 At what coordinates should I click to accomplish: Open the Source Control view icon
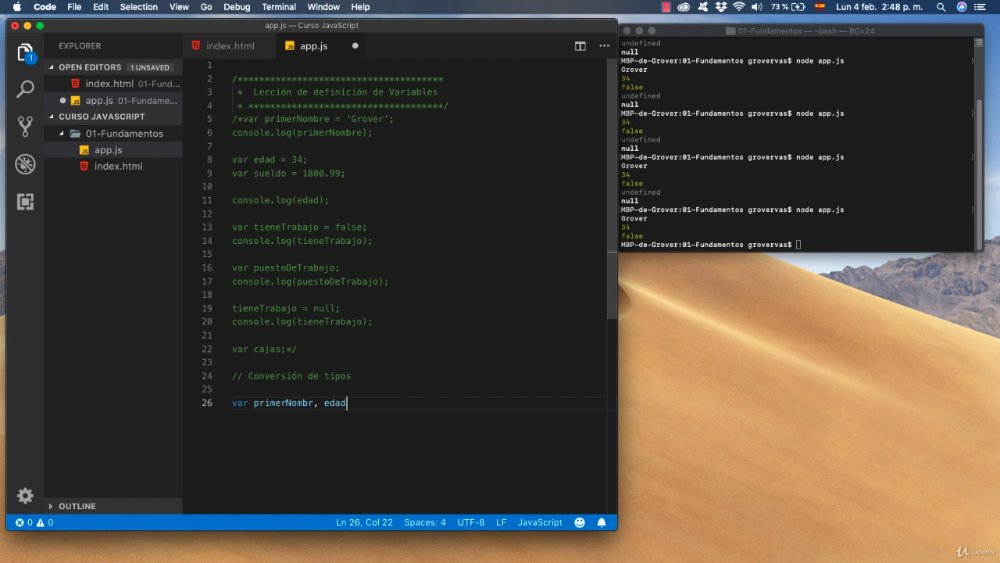(25, 126)
